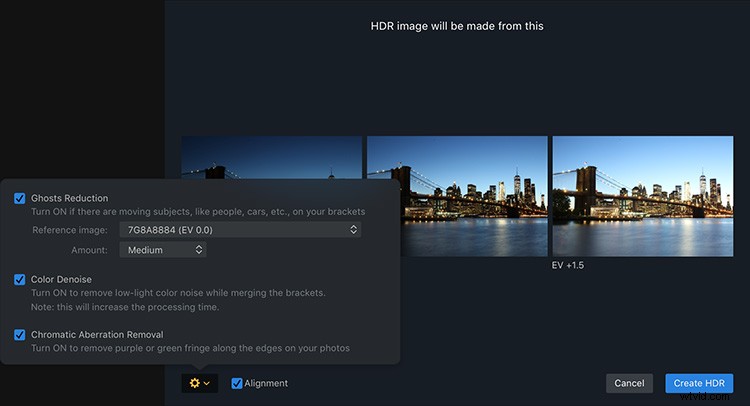Click the 'Color Denoise' label text
Screen dimensions: 750x406
pos(61,279)
